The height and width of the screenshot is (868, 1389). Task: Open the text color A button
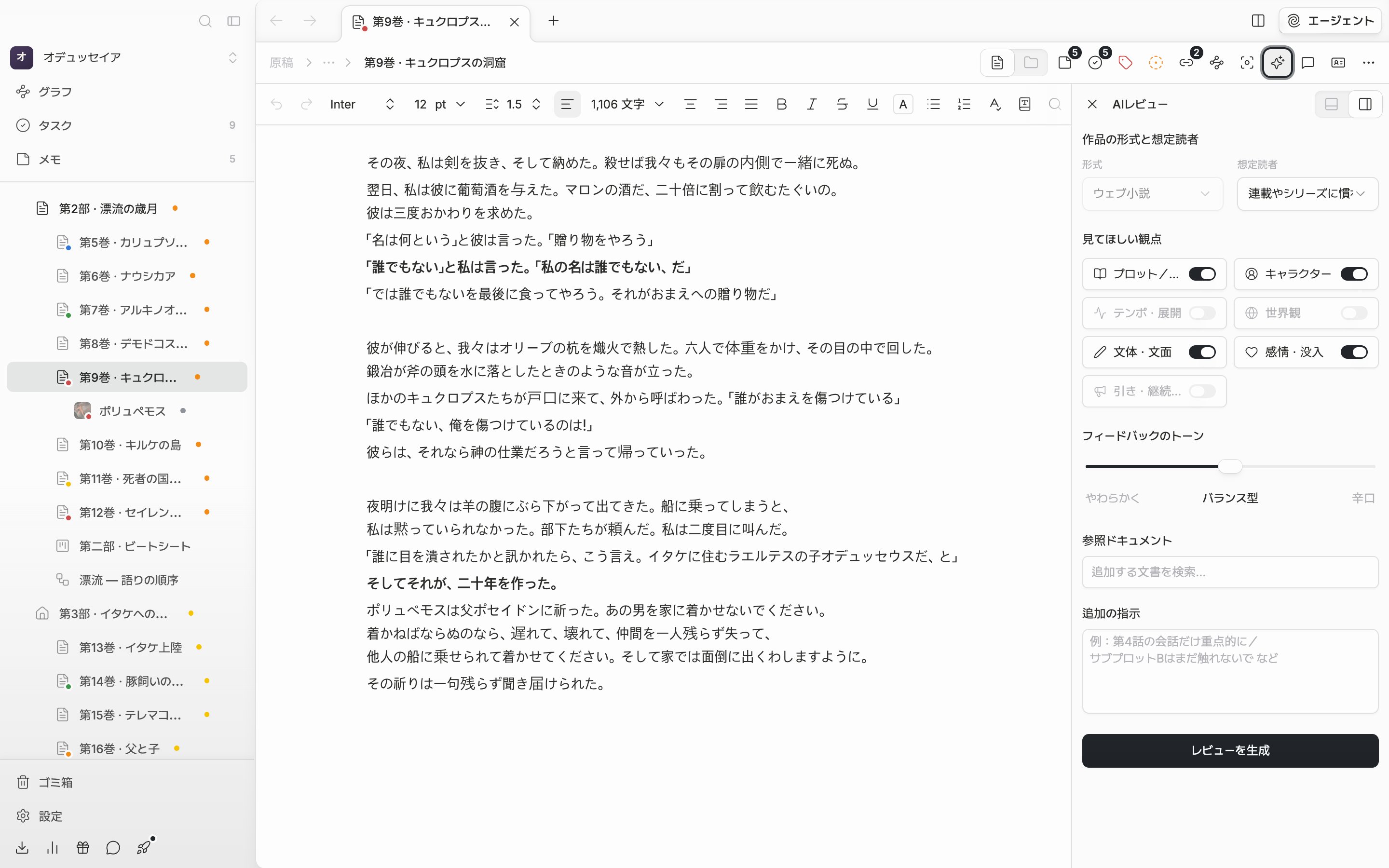click(903, 104)
